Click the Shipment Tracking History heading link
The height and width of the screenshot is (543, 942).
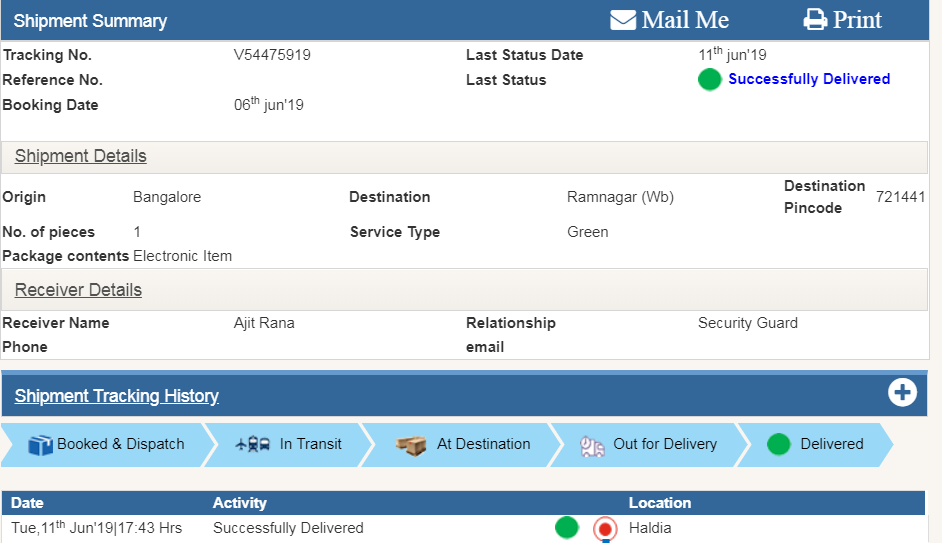[x=117, y=396]
